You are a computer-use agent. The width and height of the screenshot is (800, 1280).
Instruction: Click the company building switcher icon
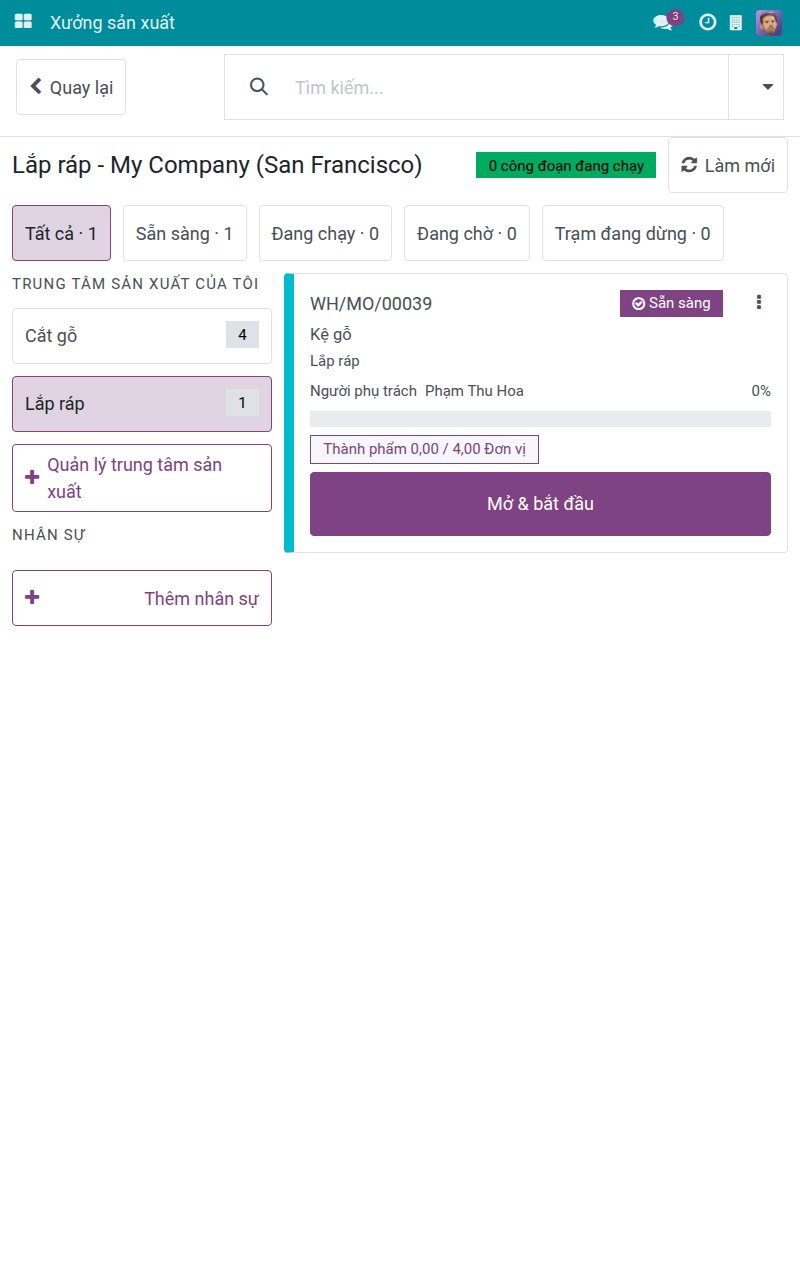point(736,22)
